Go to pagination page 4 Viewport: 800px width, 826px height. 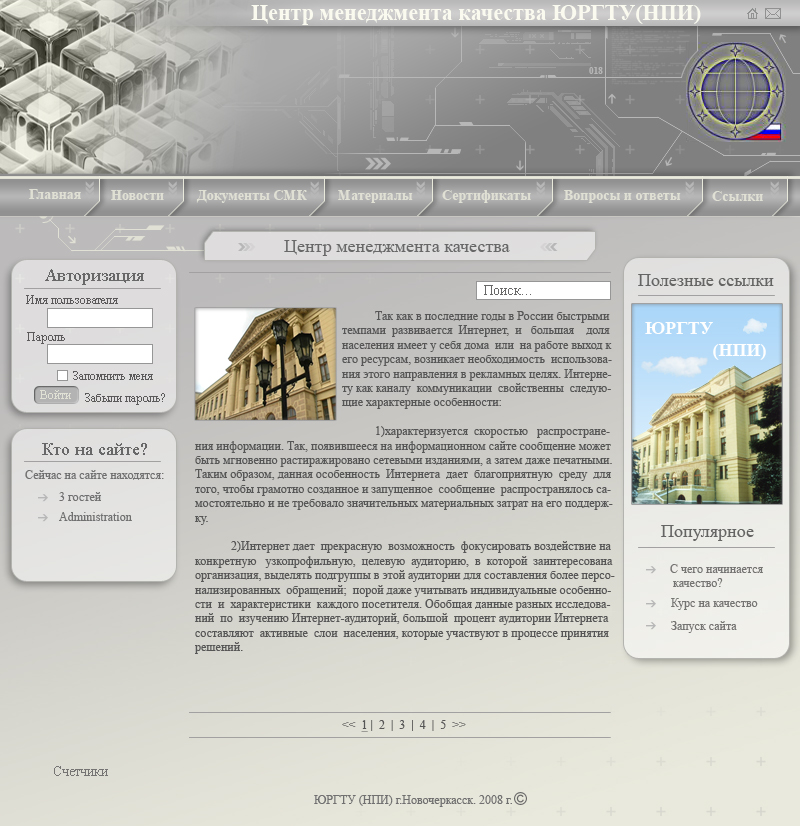(422, 725)
